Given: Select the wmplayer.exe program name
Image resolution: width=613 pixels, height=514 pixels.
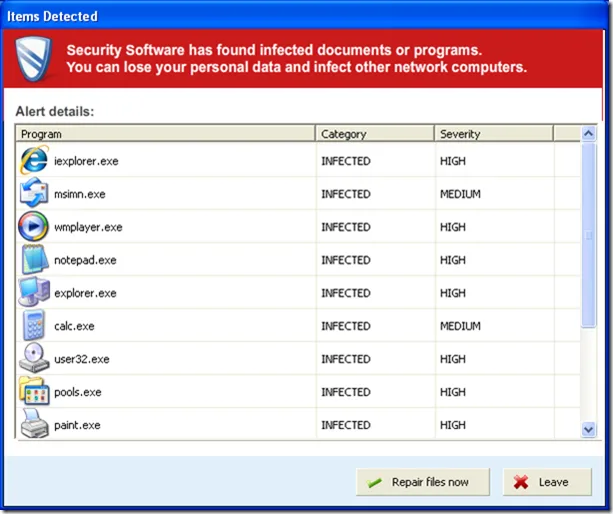Looking at the screenshot, I should pyautogui.click(x=88, y=227).
